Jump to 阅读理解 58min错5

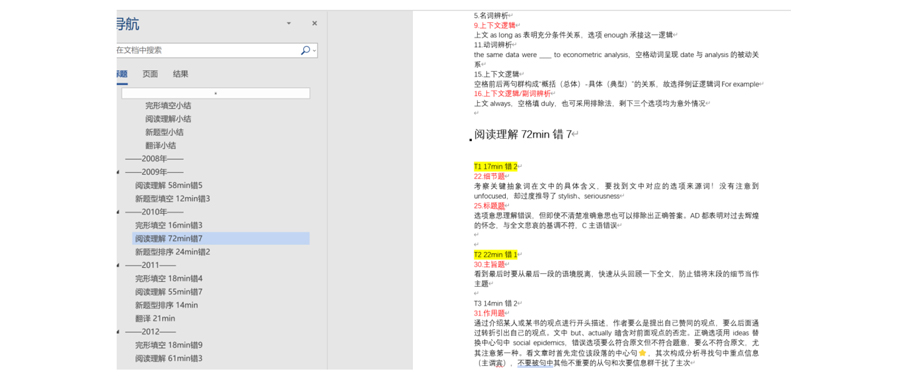169,185
